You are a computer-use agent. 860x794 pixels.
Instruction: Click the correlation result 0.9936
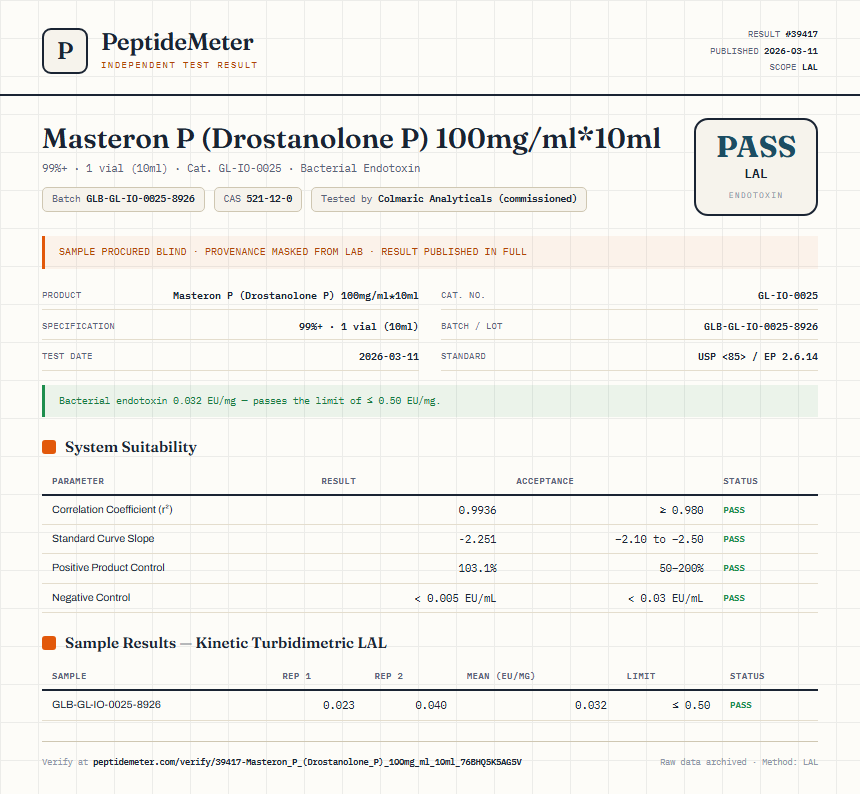coord(477,510)
